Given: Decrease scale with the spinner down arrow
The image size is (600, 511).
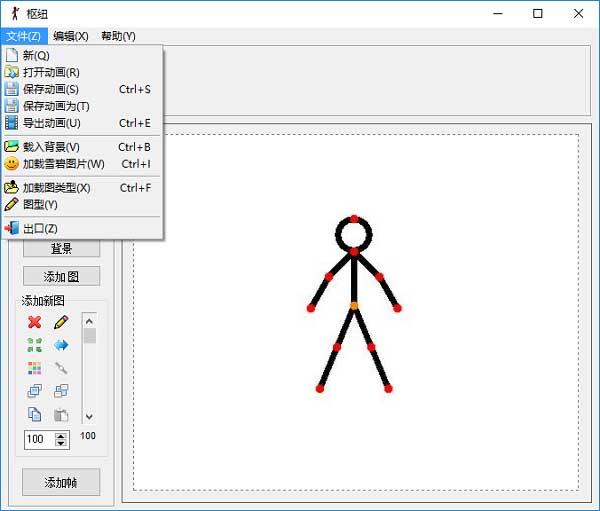Looking at the screenshot, I should pyautogui.click(x=61, y=443).
